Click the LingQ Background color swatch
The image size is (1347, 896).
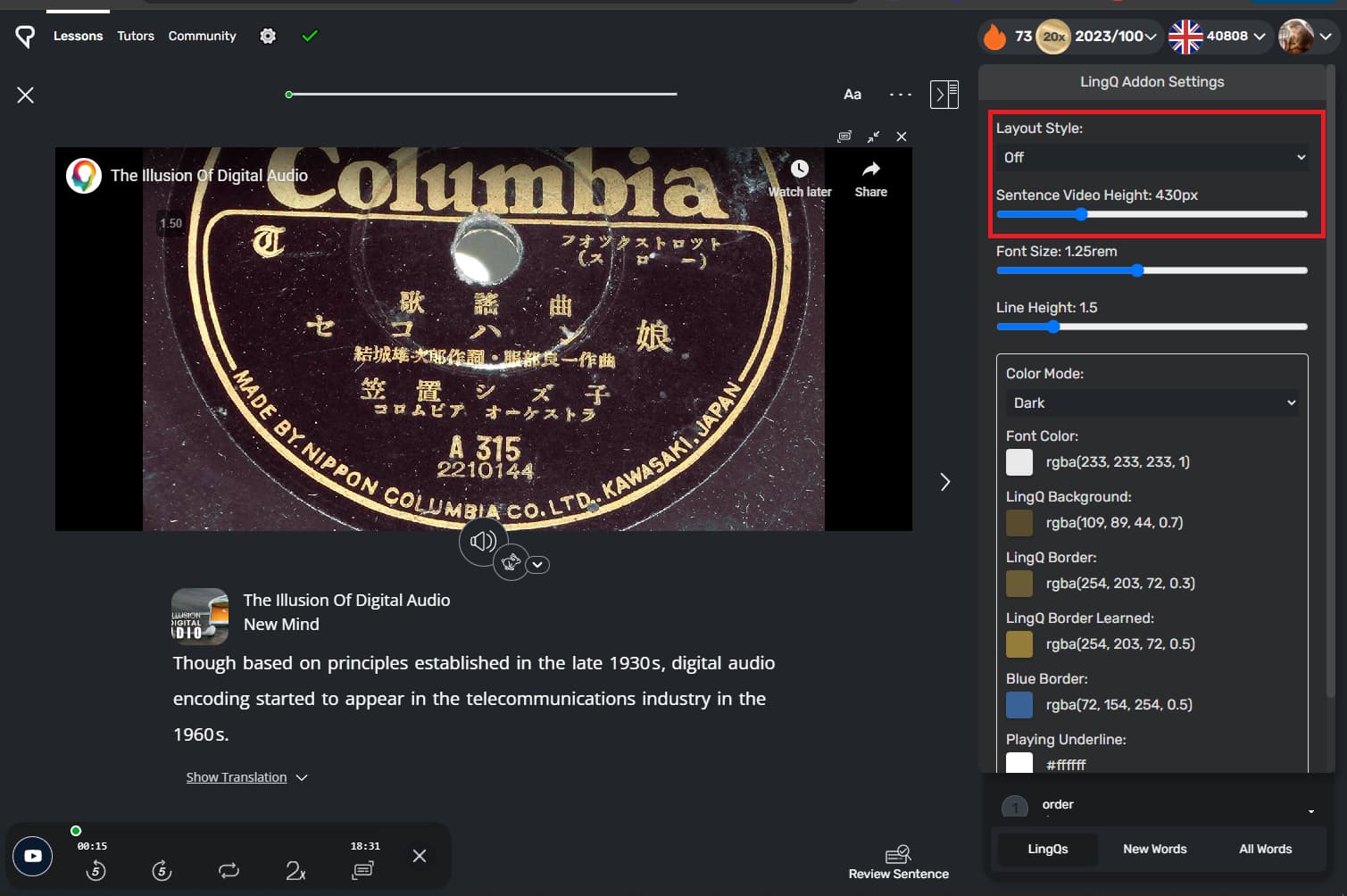point(1019,522)
